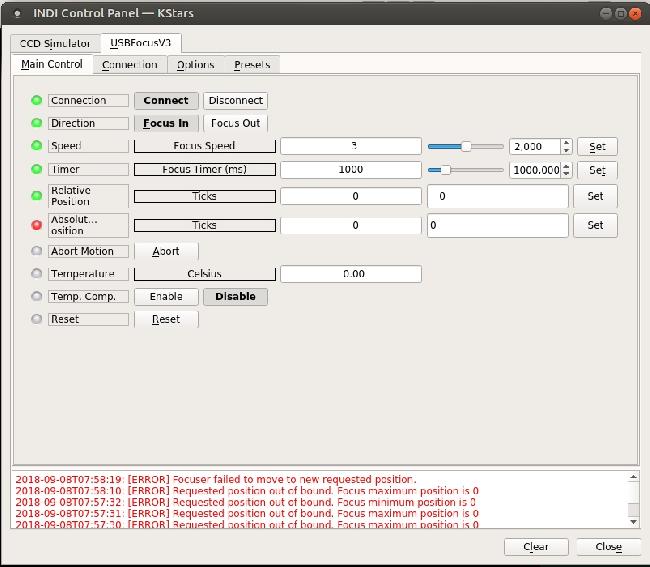The image size is (650, 567).
Task: Maximize the KStars INDI window
Action: click(621, 14)
